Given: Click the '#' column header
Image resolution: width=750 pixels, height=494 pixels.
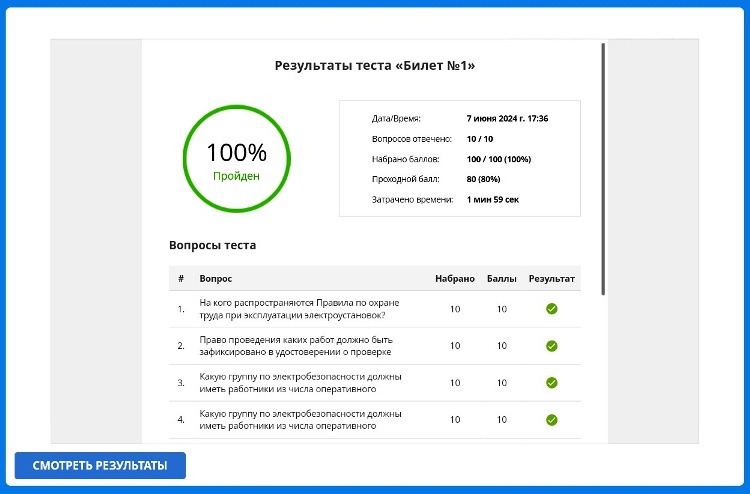Looking at the screenshot, I should (181, 278).
